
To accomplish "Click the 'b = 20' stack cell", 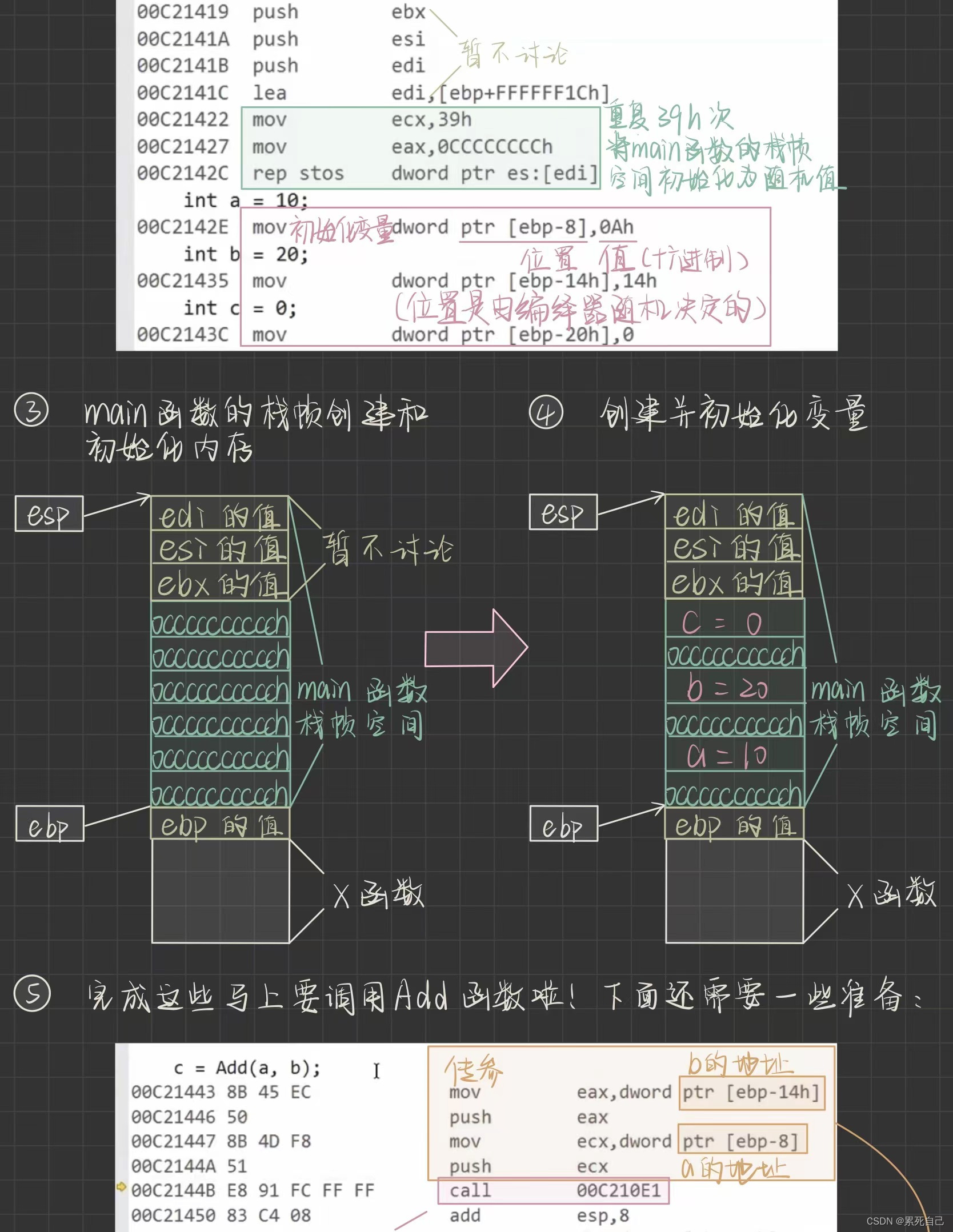I will click(x=735, y=686).
